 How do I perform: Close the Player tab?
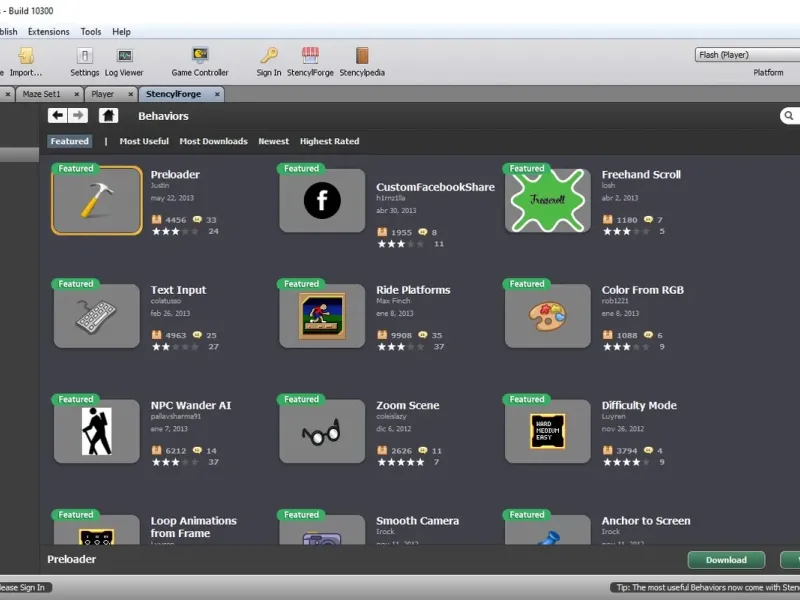point(131,94)
